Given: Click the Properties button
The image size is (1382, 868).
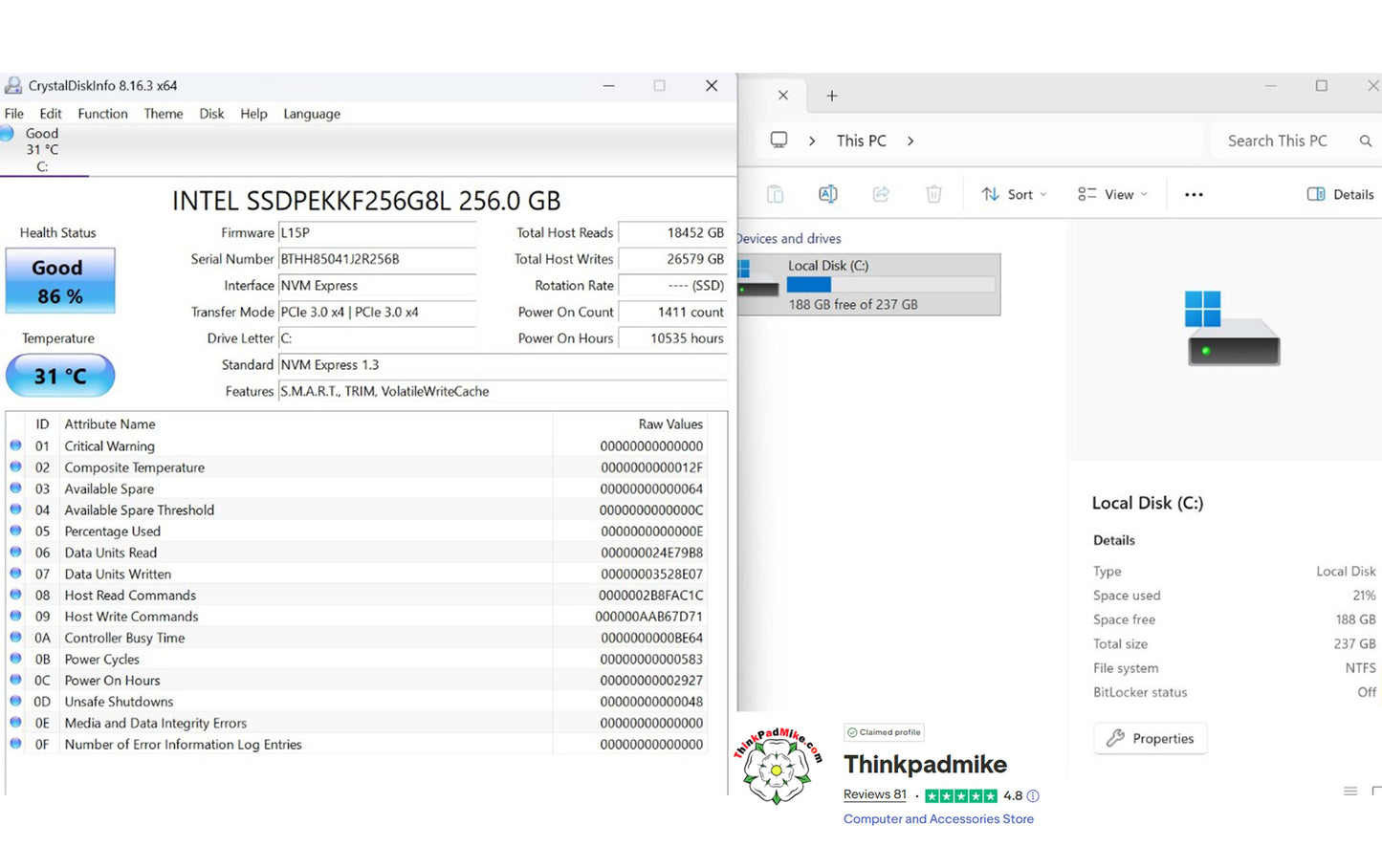Looking at the screenshot, I should [x=1150, y=738].
